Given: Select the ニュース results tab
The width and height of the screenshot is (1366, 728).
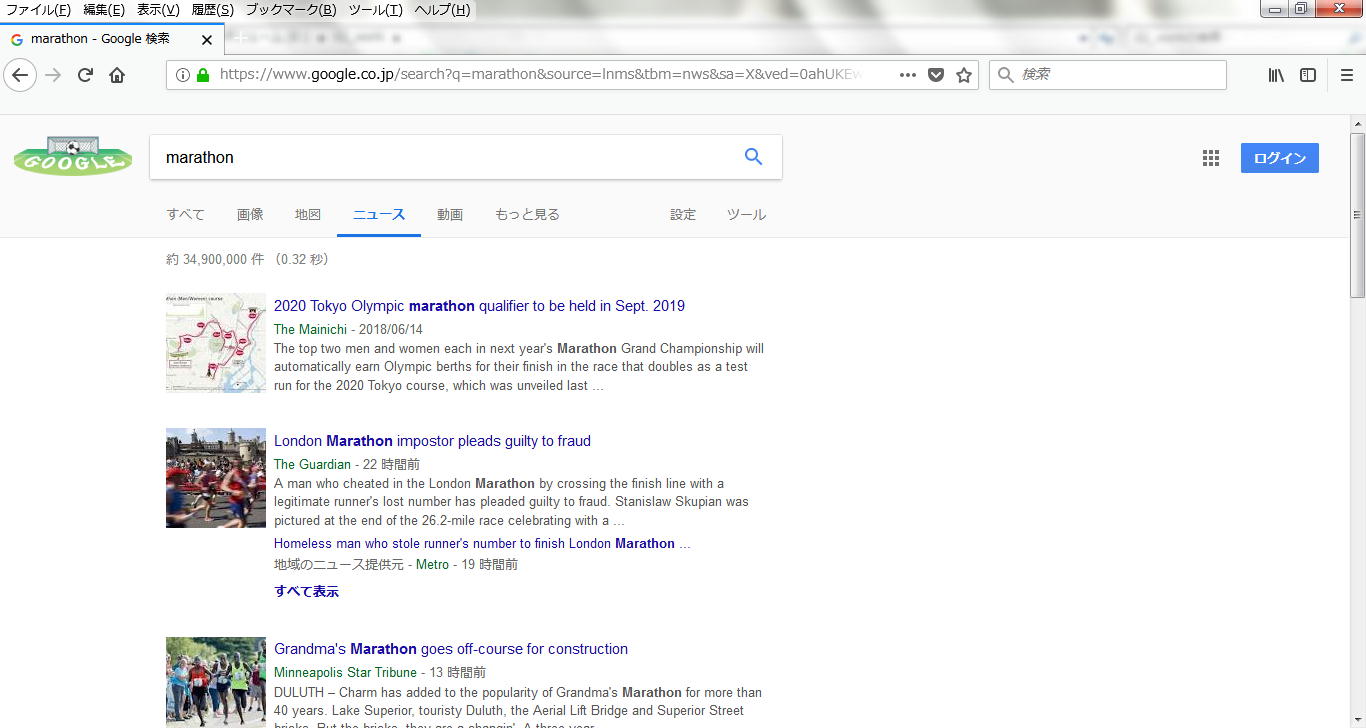Looking at the screenshot, I should click(379, 214).
